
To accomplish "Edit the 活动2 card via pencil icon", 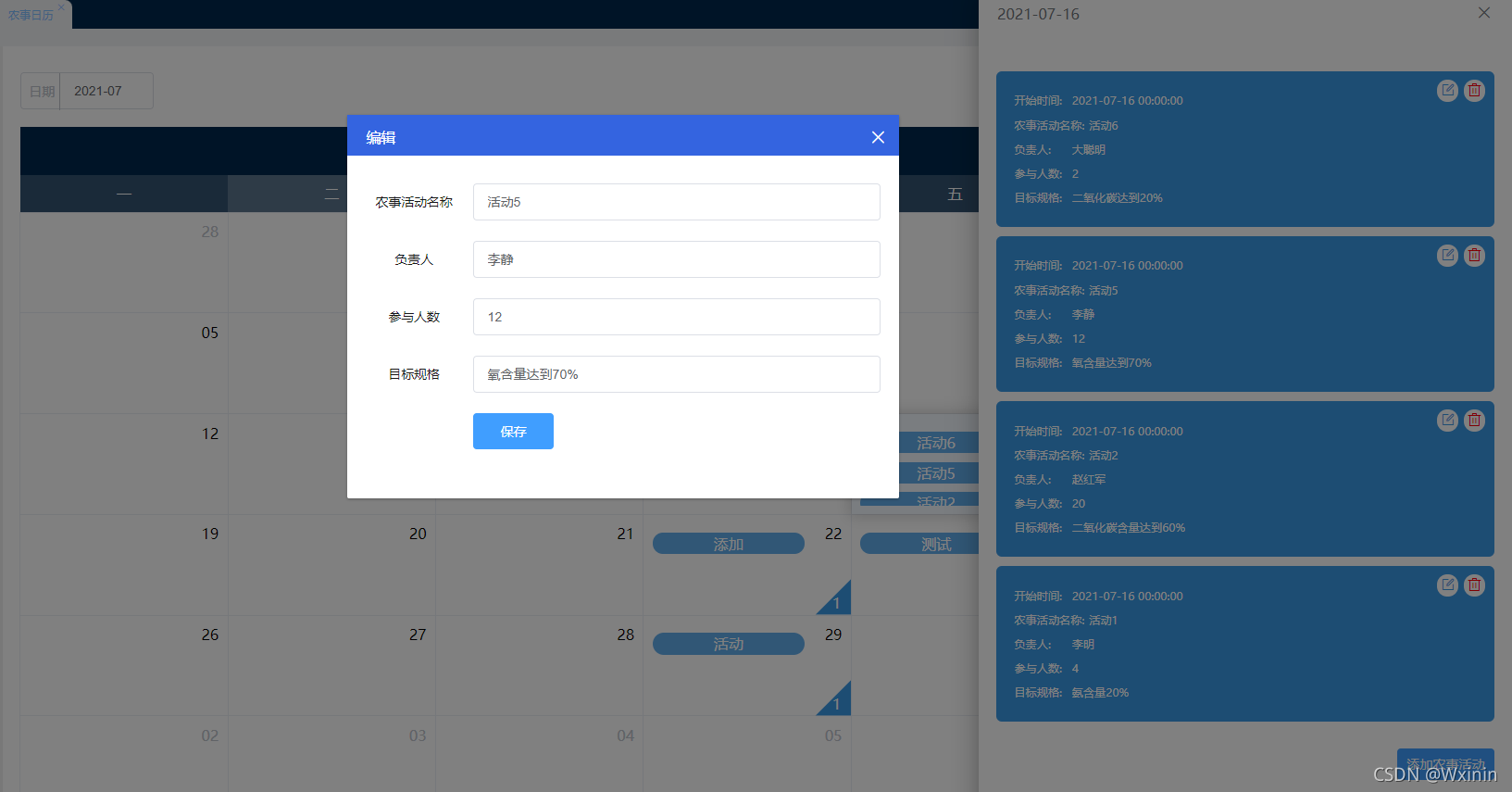I will coord(1447,420).
